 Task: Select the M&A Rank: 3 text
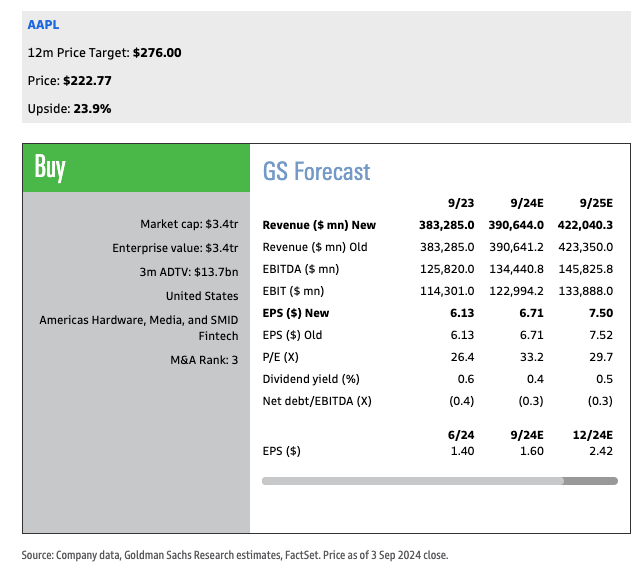pos(204,359)
